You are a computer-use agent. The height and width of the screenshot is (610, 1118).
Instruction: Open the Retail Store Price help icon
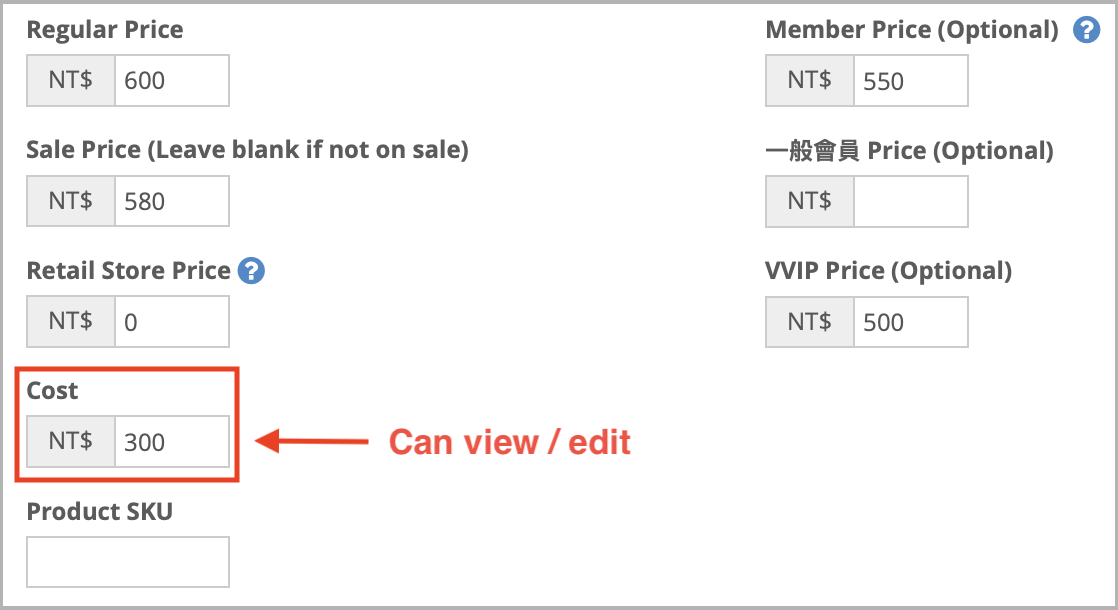251,271
